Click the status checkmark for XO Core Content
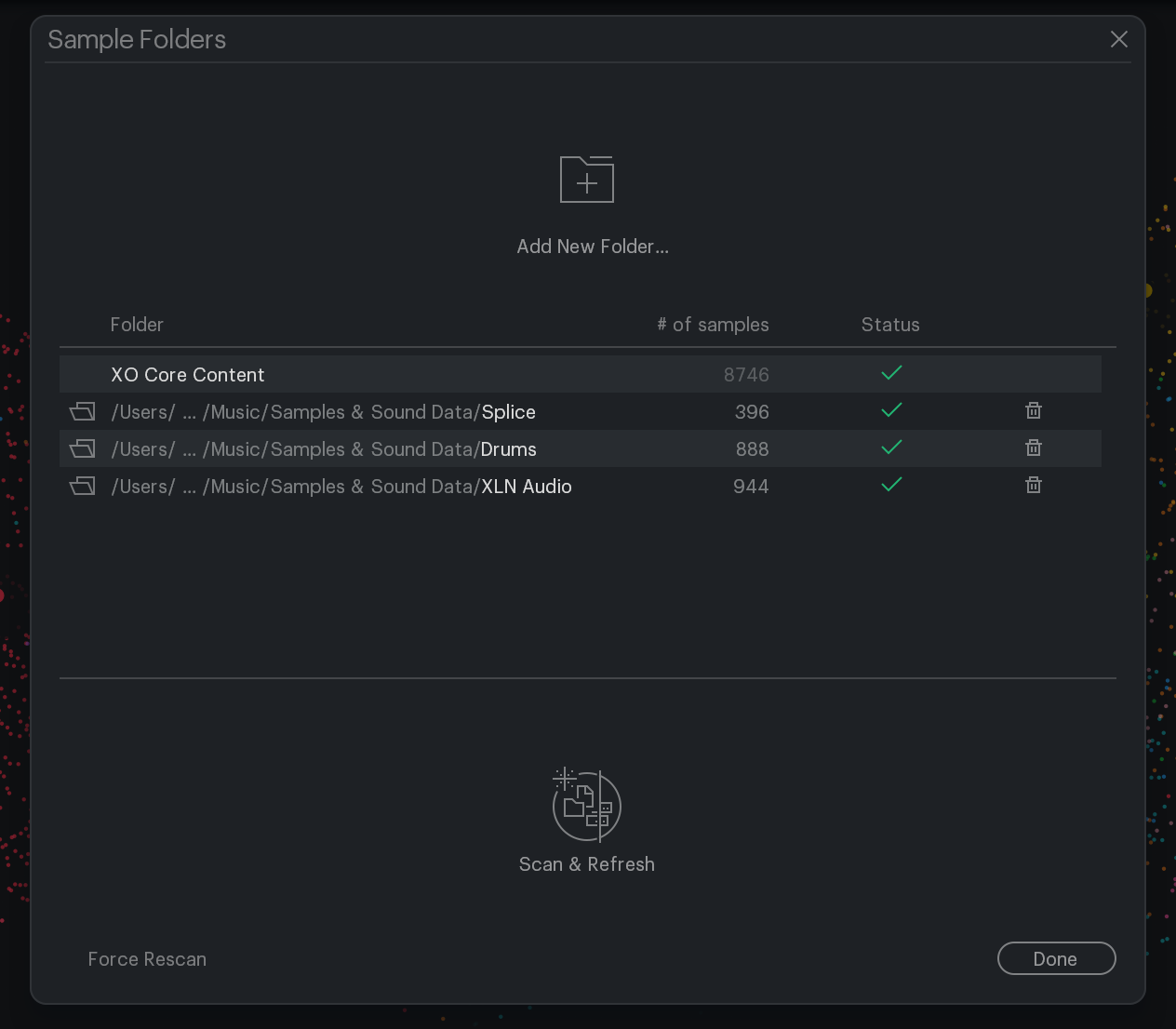 [891, 373]
